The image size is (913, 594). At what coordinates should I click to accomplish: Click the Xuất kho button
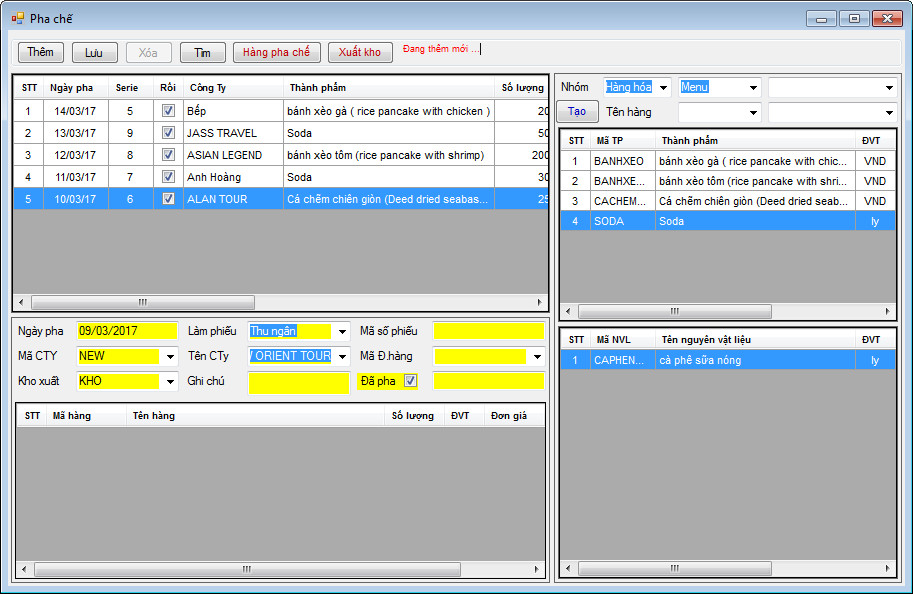pos(360,52)
